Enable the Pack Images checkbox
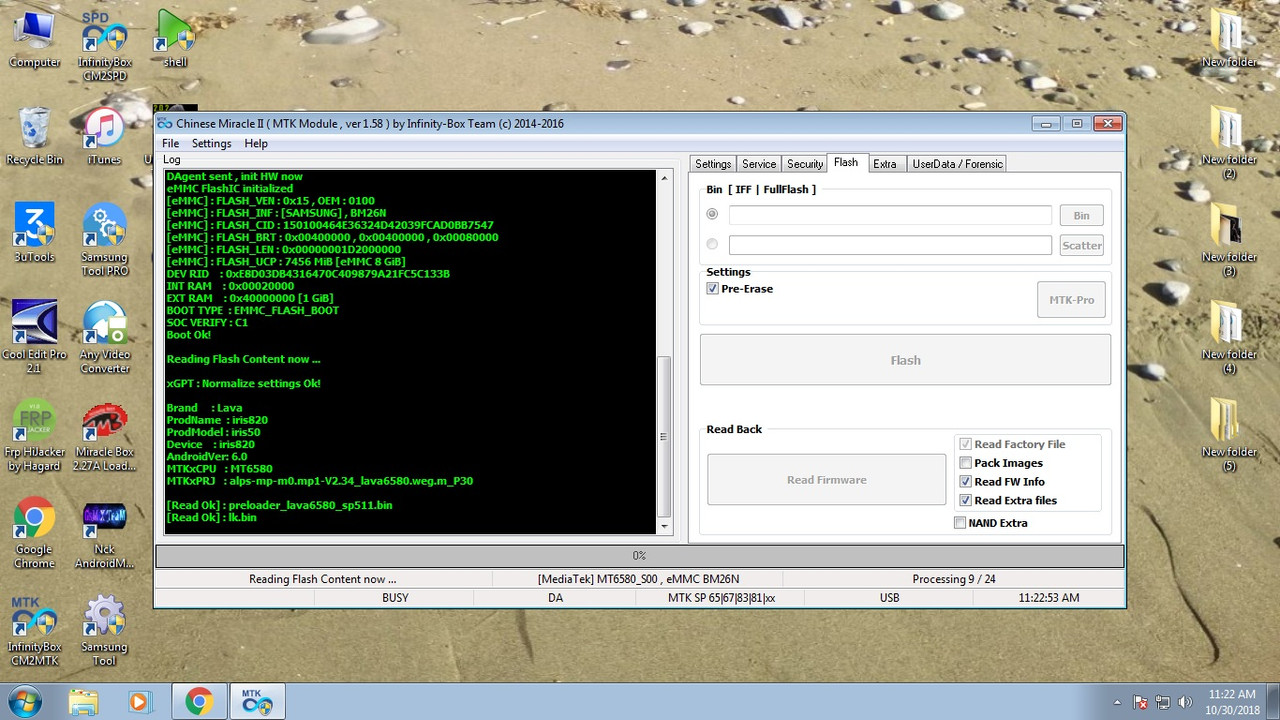 (965, 463)
